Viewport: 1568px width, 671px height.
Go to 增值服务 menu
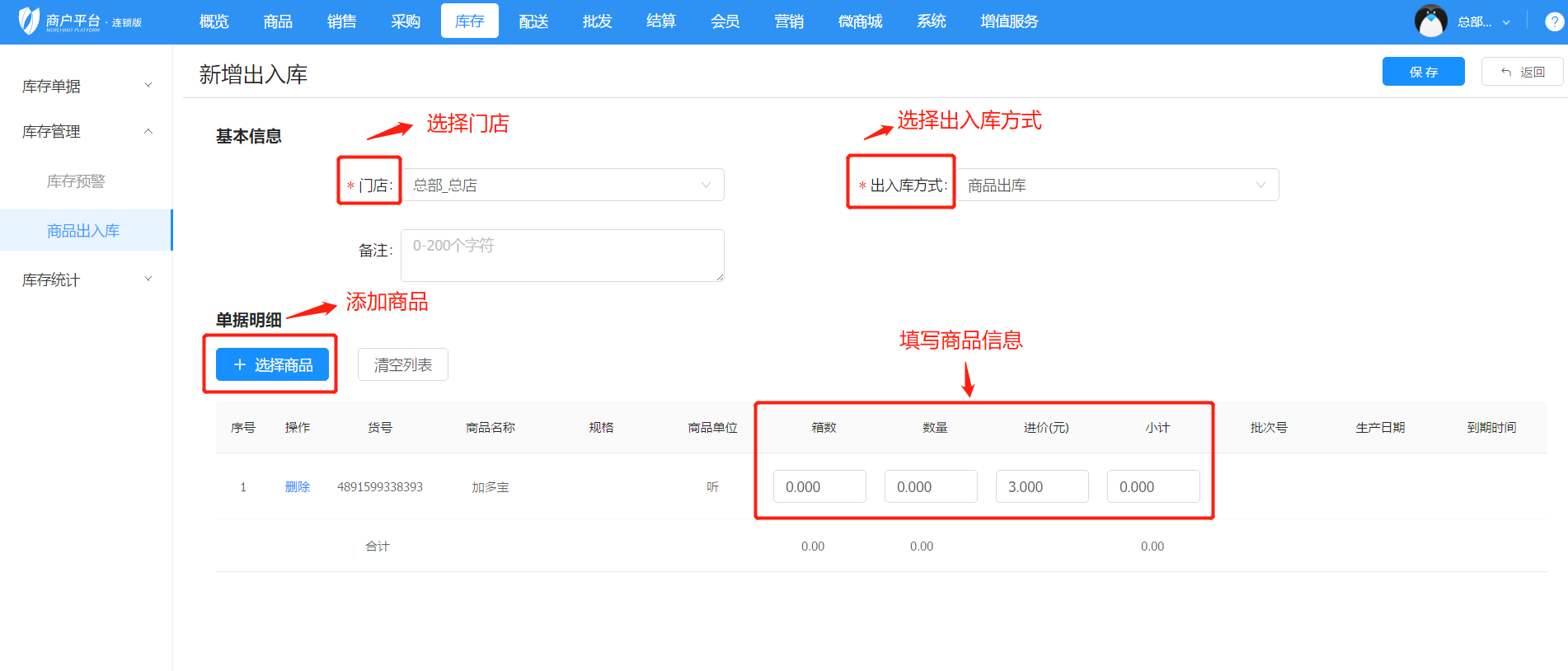(1009, 21)
